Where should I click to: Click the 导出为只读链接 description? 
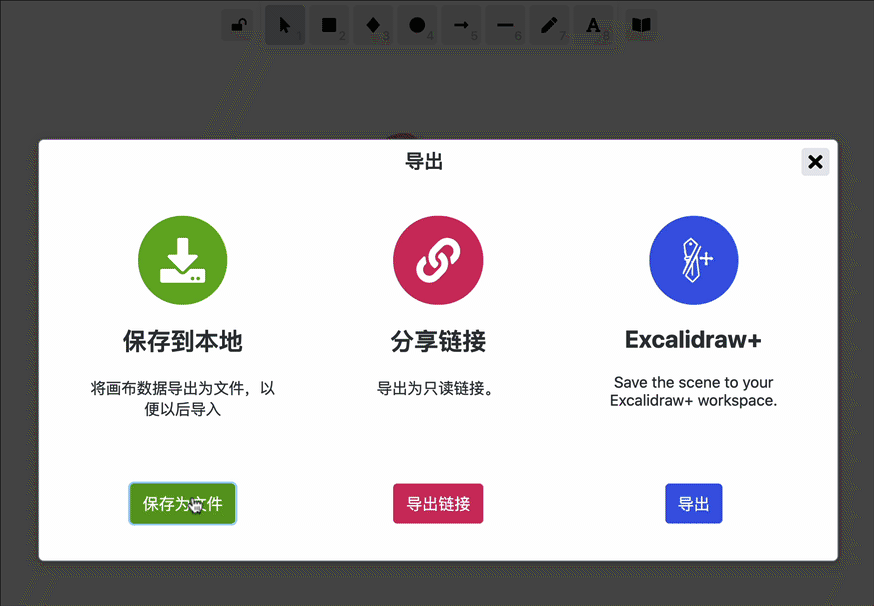[x=435, y=388]
